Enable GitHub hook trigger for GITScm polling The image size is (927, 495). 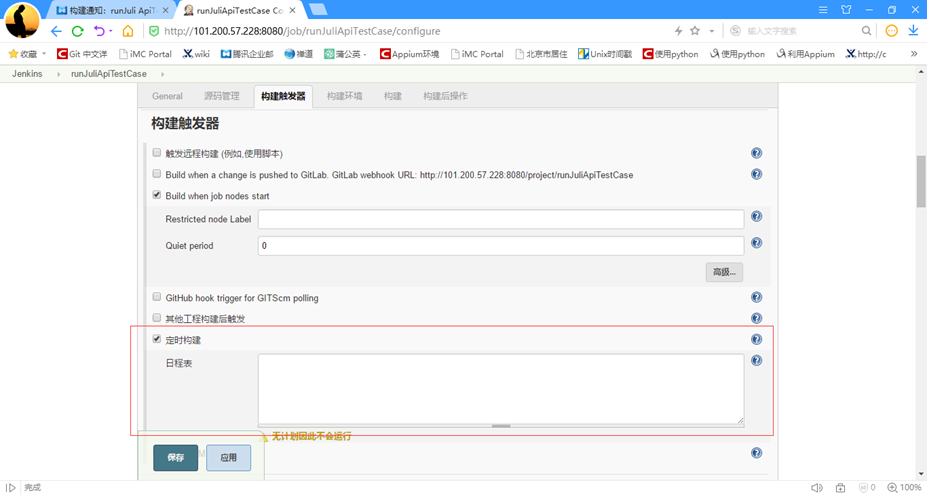(157, 297)
